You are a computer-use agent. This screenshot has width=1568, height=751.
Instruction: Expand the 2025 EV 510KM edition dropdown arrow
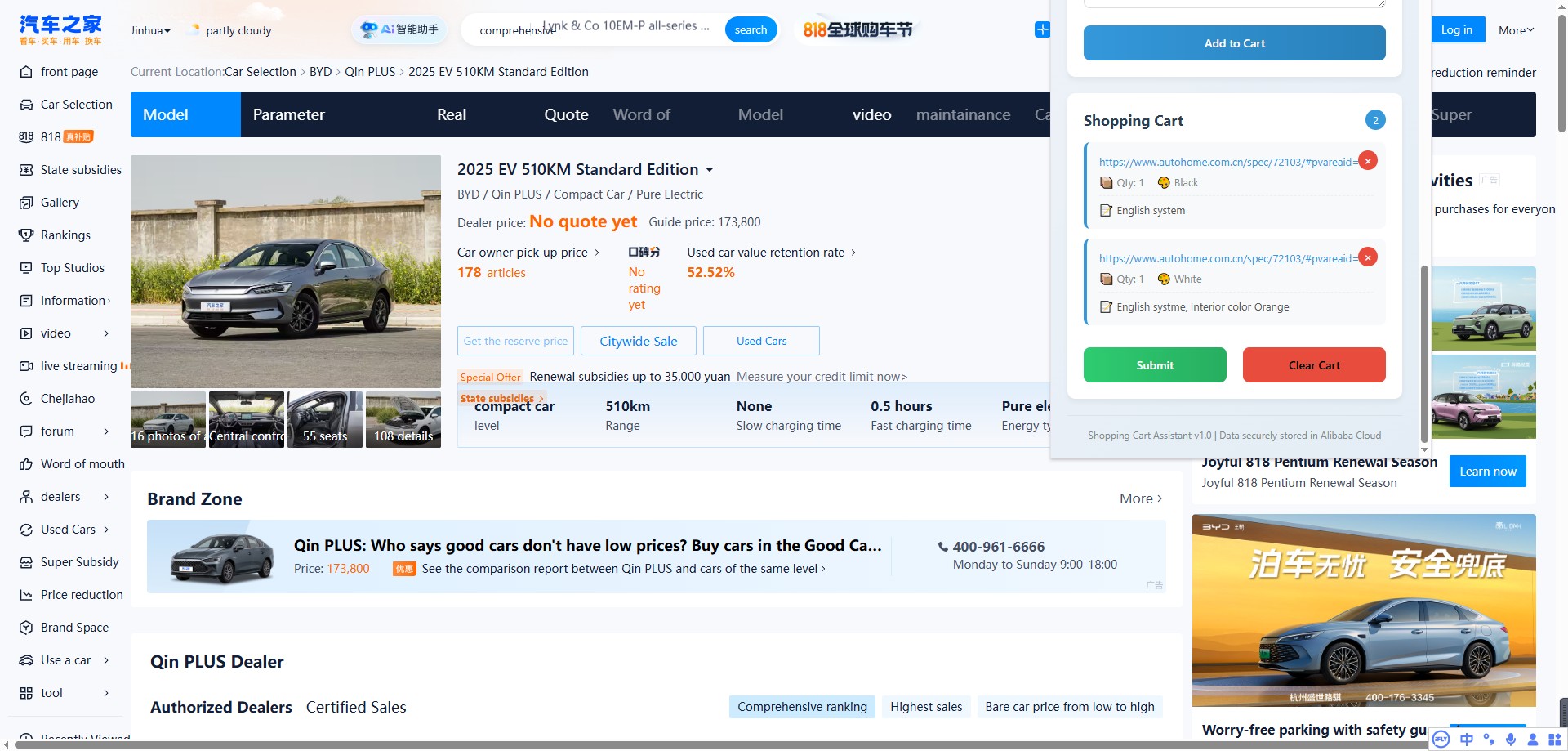[x=710, y=170]
